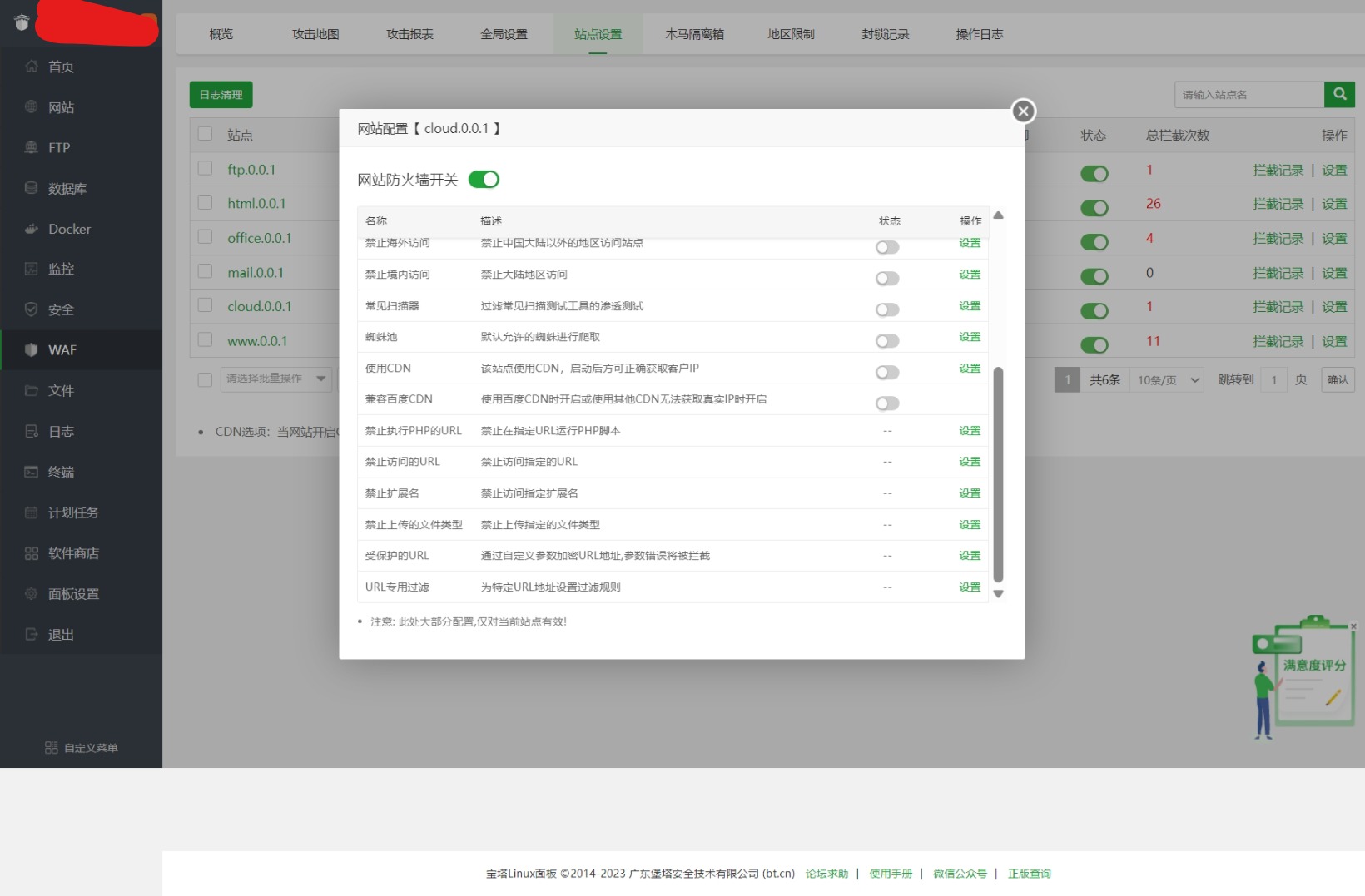This screenshot has width=1365, height=896.
Task: Switch to the 概览 tab
Action: (x=221, y=34)
